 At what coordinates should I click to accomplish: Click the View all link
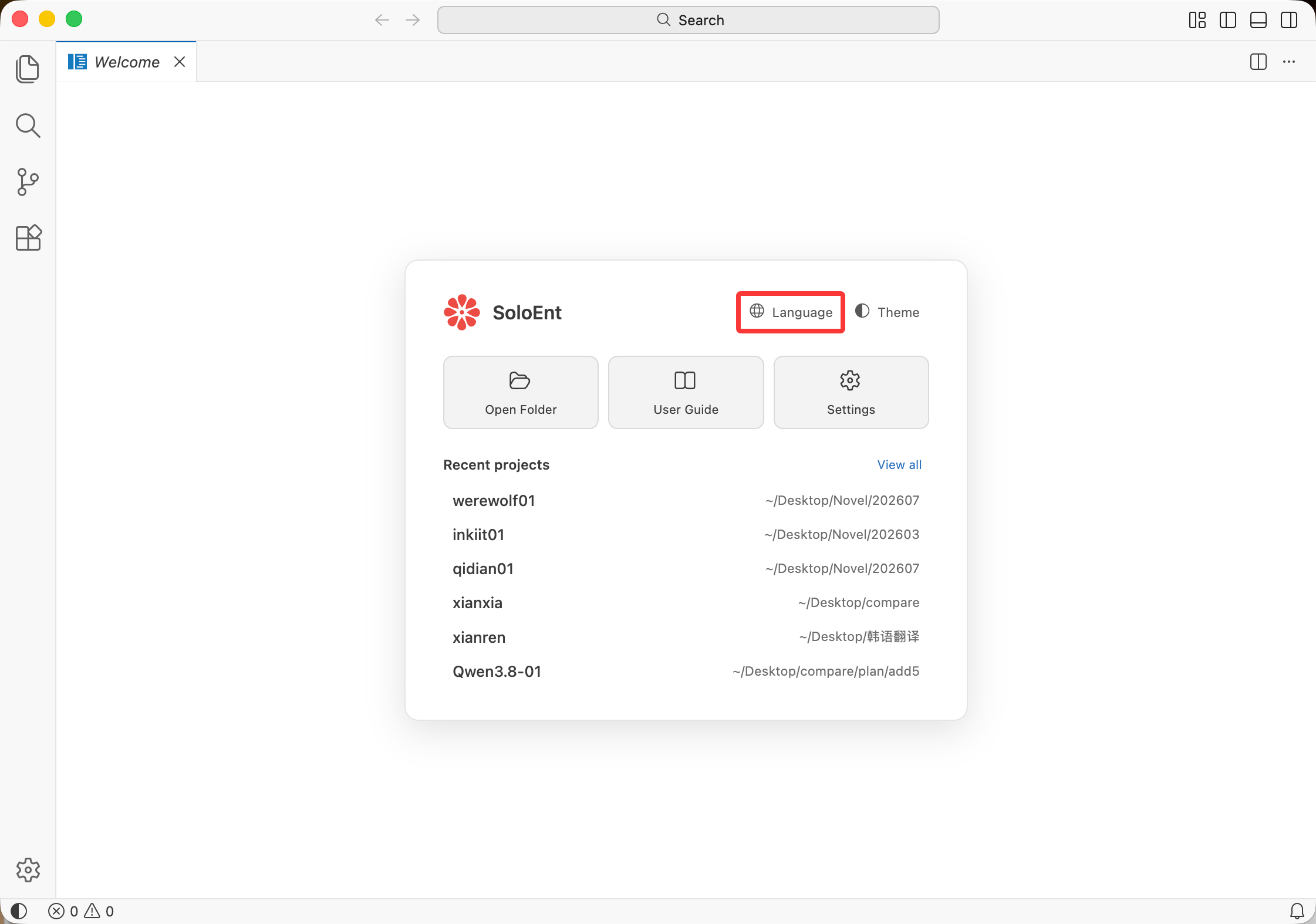pos(899,464)
